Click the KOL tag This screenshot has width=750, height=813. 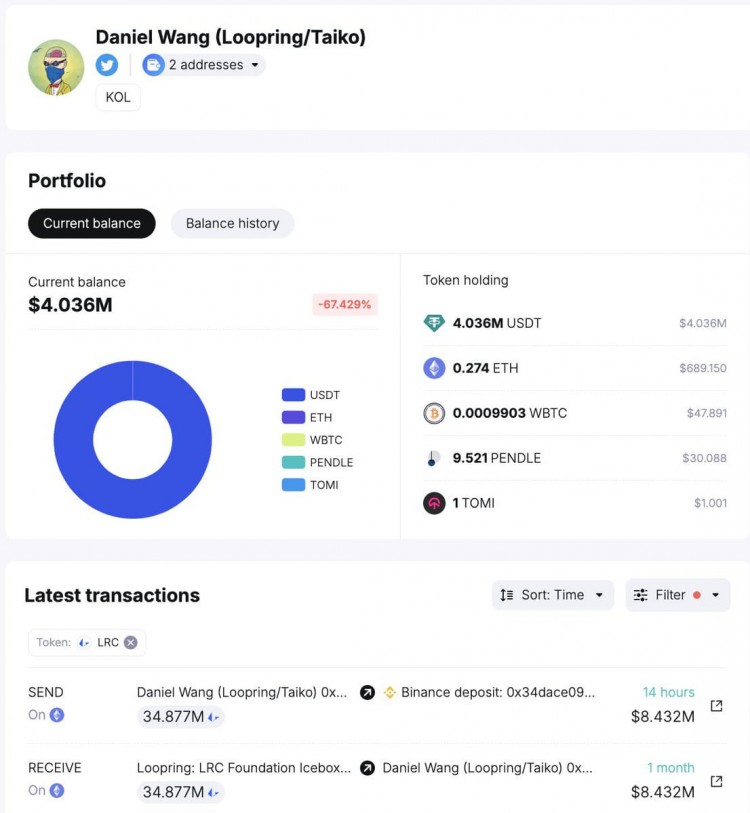pos(118,97)
